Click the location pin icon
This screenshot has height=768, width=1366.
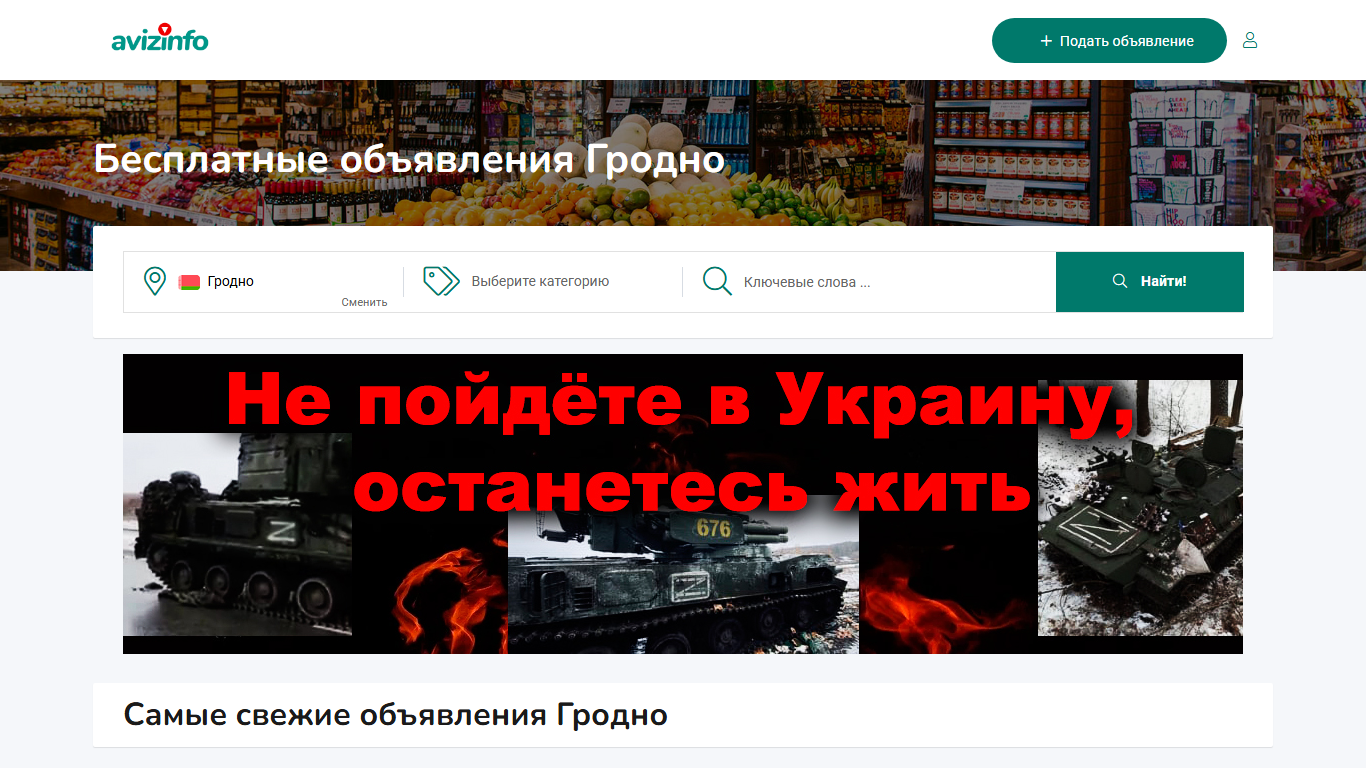(x=155, y=281)
